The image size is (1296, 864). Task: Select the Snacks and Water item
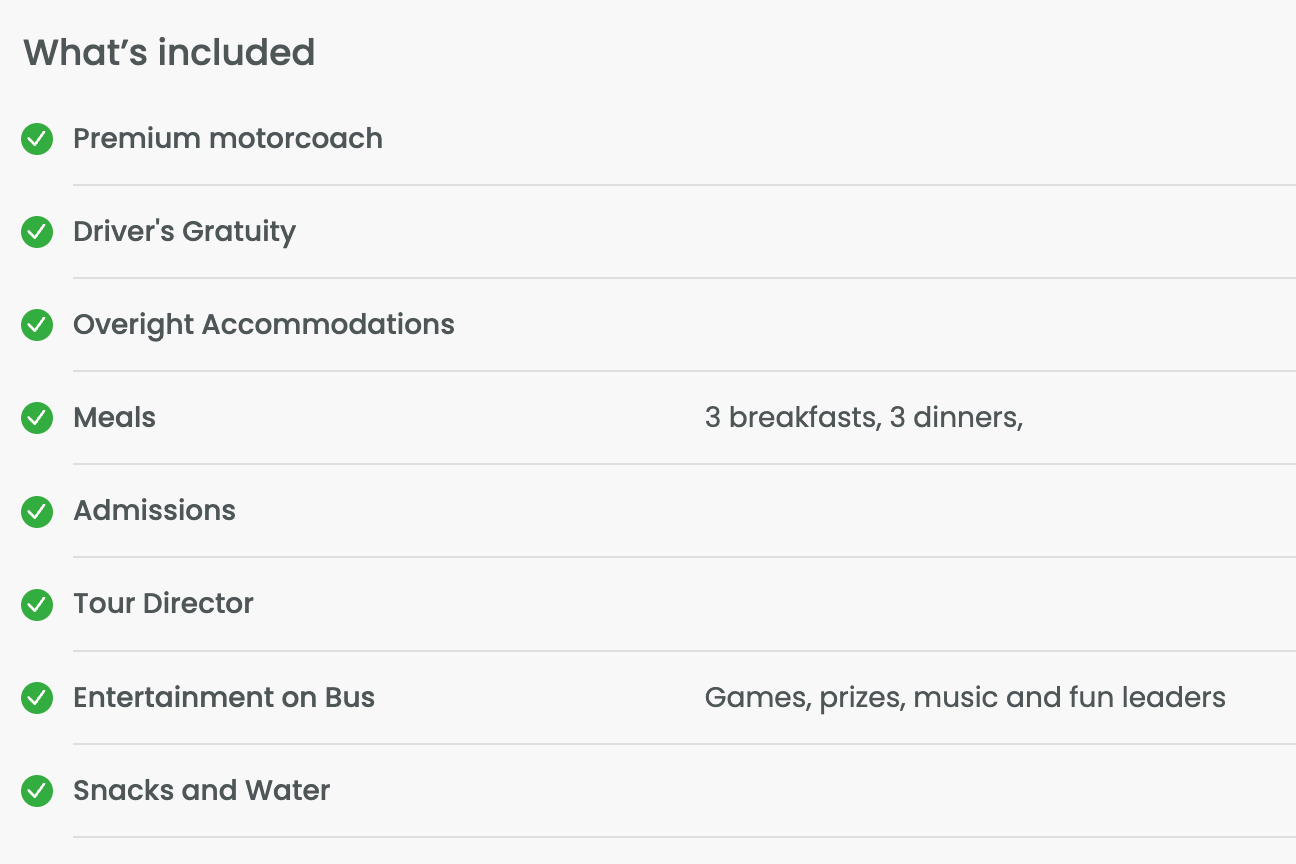click(x=201, y=790)
